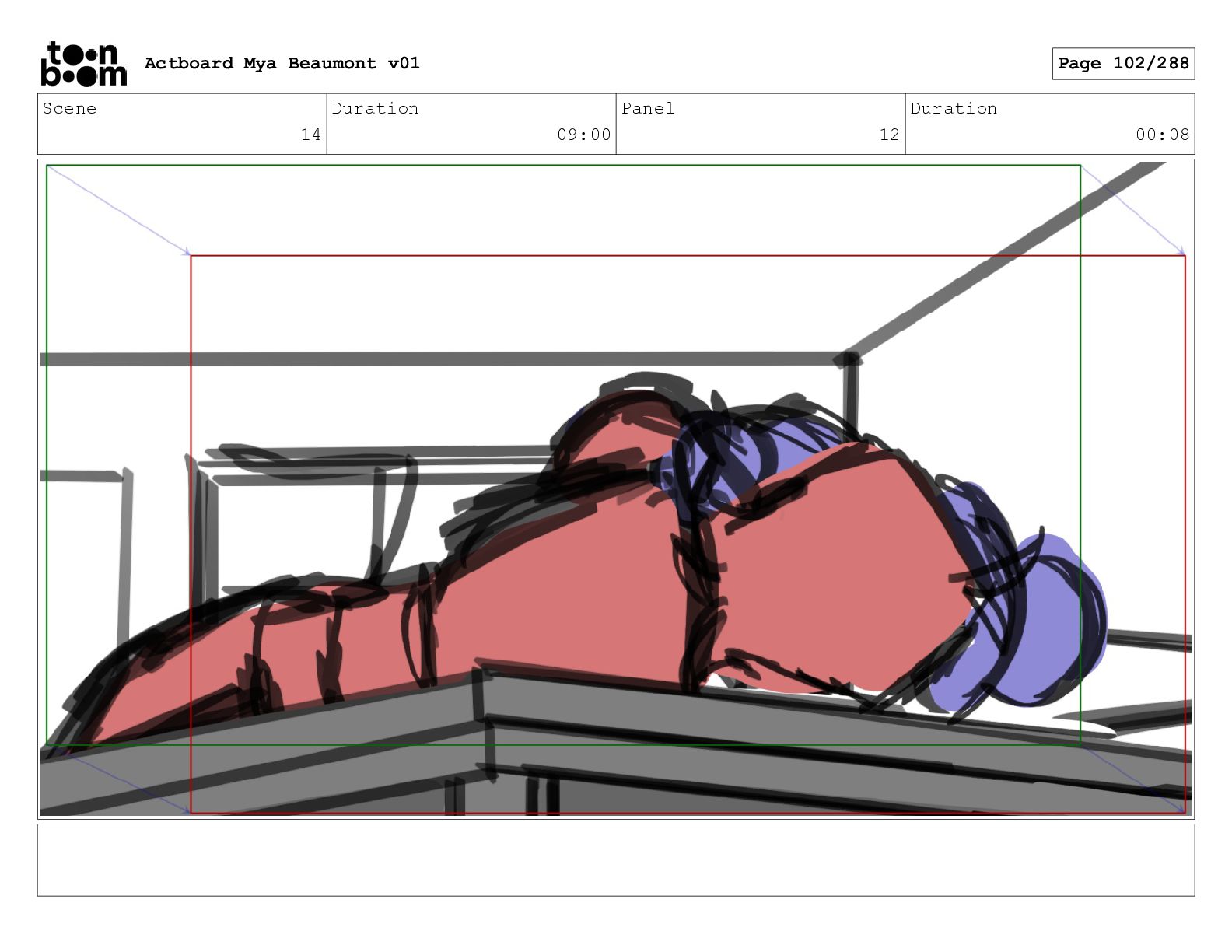Click panel number value '12'
Viewport: 1232px width, 952px height.
click(x=890, y=135)
